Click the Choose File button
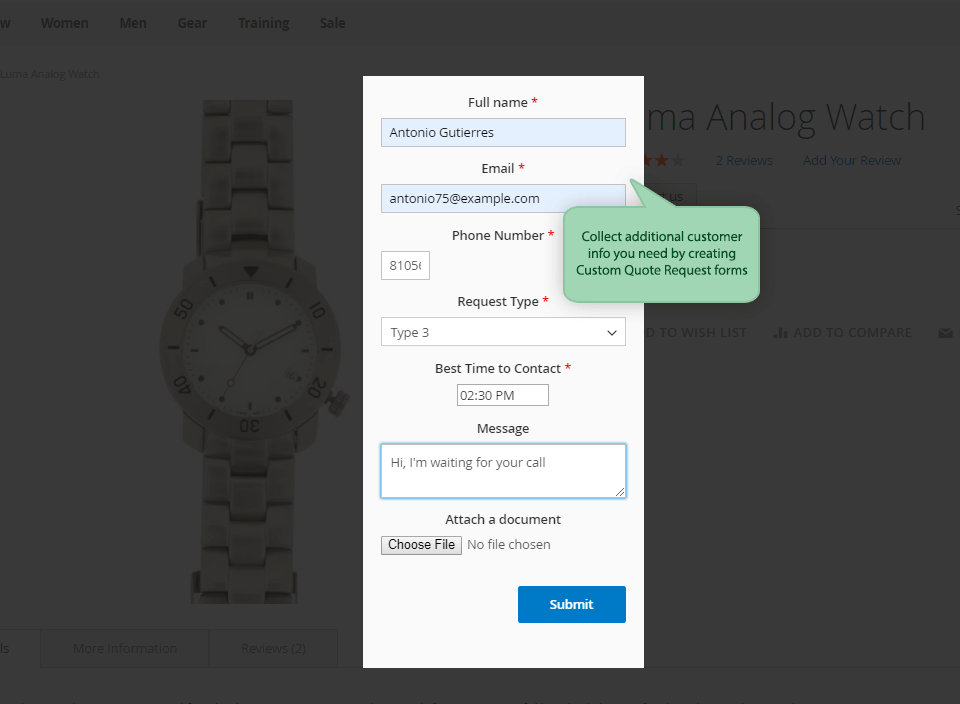 click(x=421, y=545)
